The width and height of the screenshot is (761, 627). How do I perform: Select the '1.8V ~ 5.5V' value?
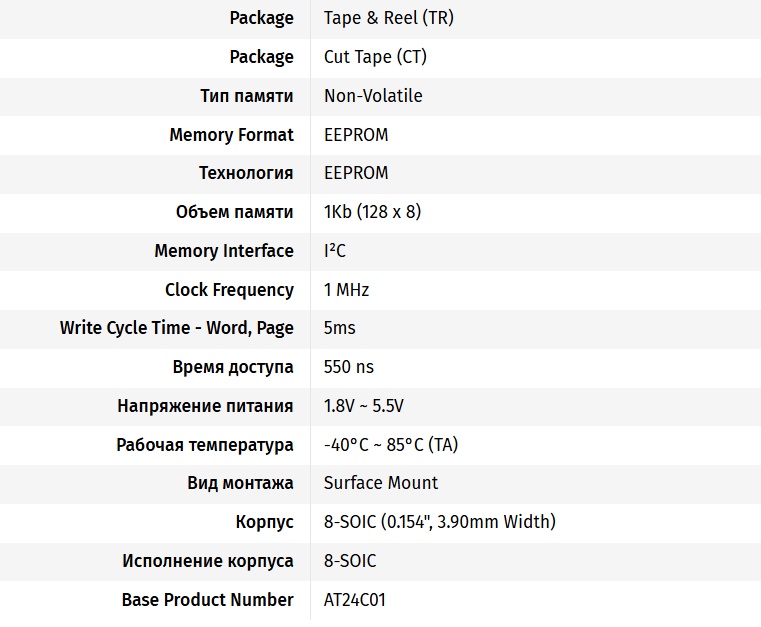pyautogui.click(x=363, y=406)
